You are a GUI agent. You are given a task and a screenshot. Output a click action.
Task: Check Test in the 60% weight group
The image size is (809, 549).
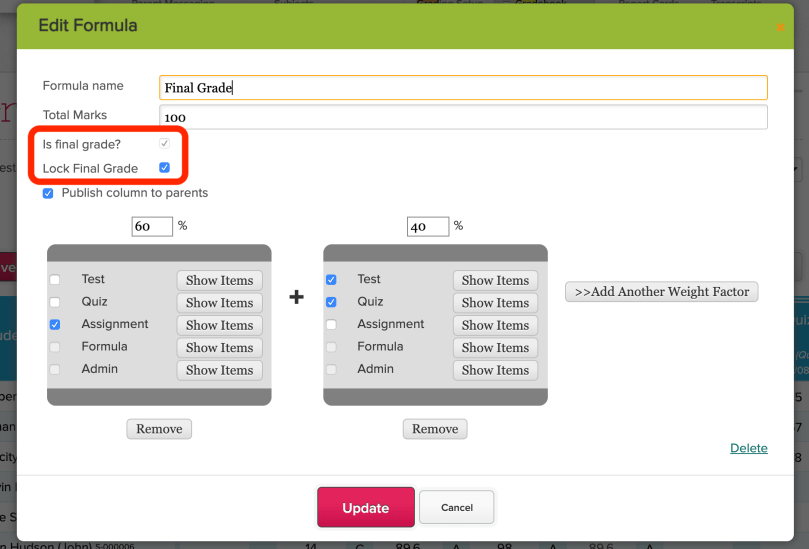(55, 280)
